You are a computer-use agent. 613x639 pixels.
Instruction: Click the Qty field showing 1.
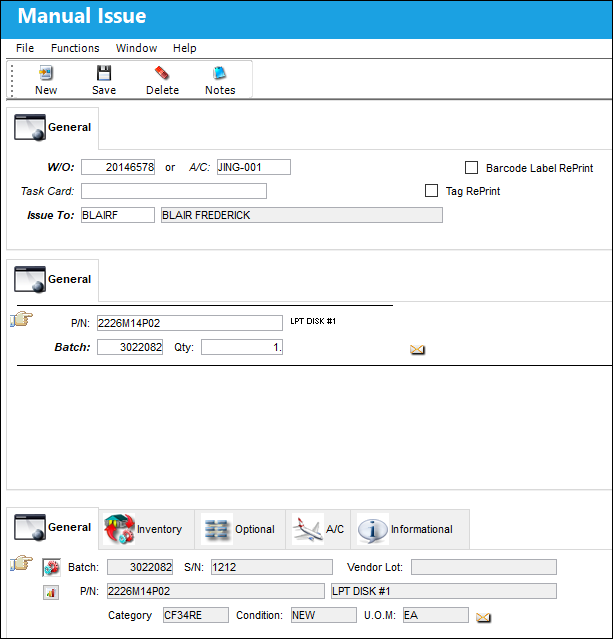(x=242, y=347)
